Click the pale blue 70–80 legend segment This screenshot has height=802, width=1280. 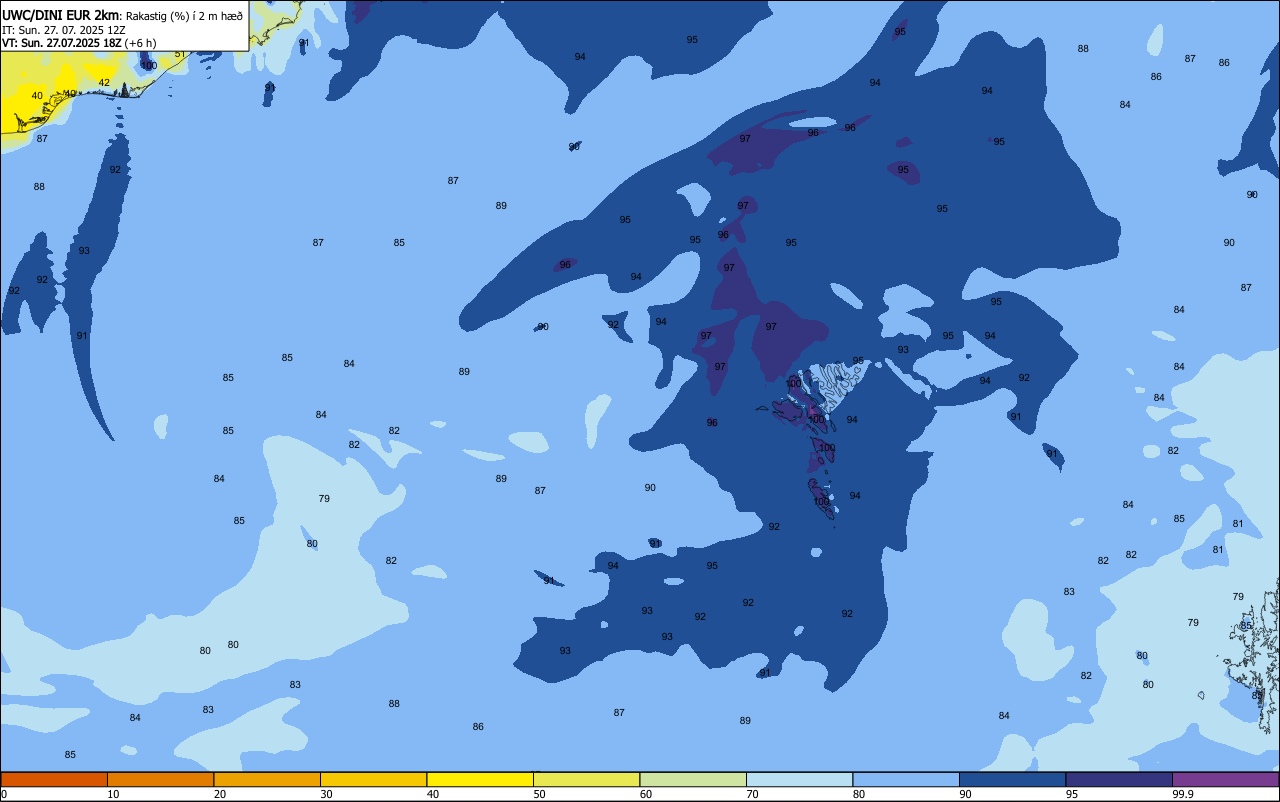pos(799,779)
